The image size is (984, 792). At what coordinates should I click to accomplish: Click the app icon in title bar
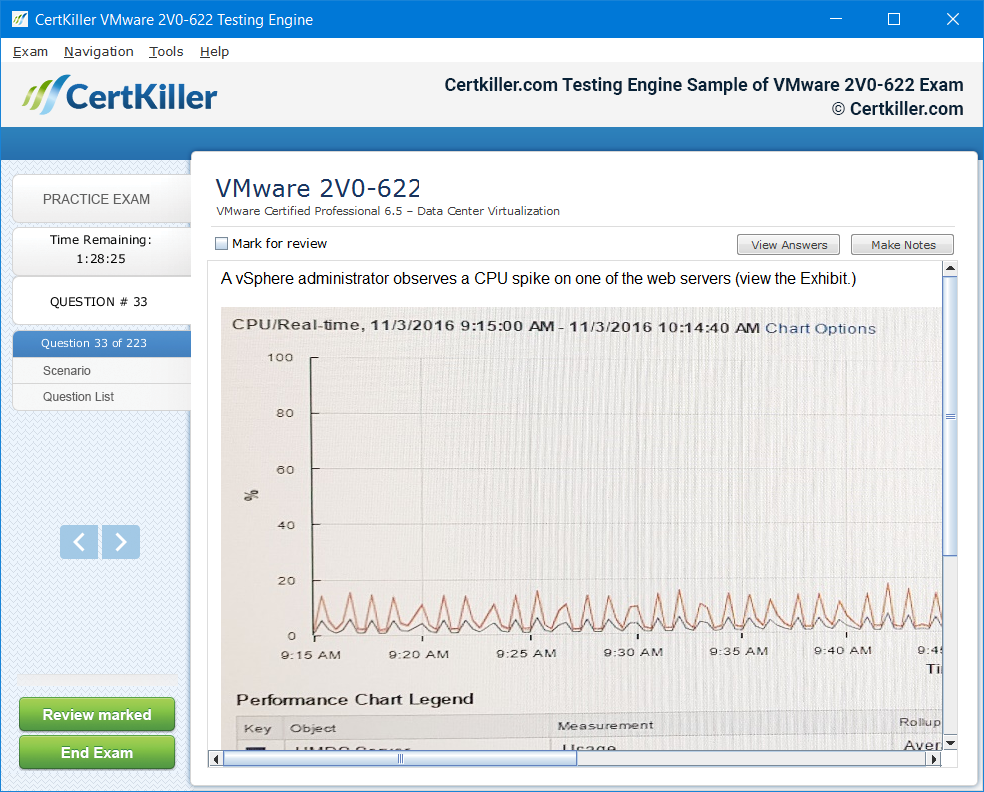pyautogui.click(x=19, y=19)
